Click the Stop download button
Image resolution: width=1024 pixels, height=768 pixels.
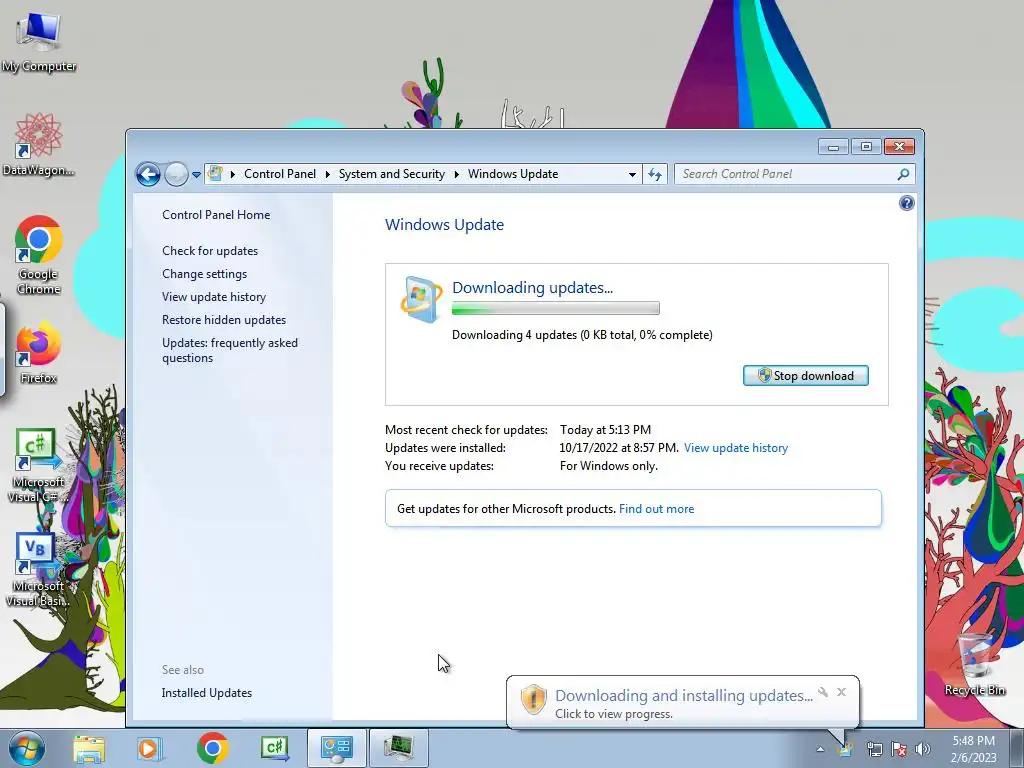[x=806, y=376]
